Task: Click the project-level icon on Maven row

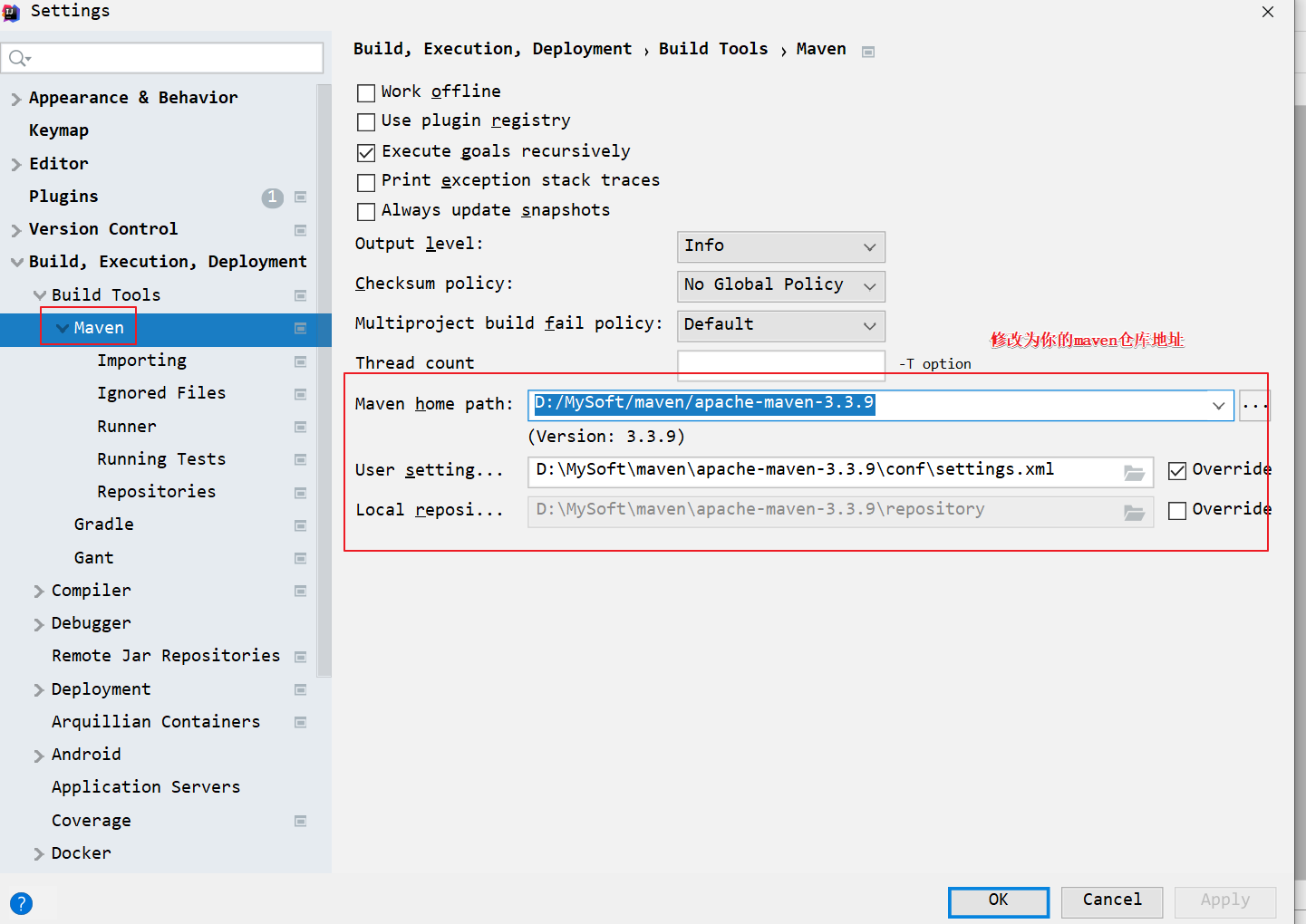Action: 301,328
